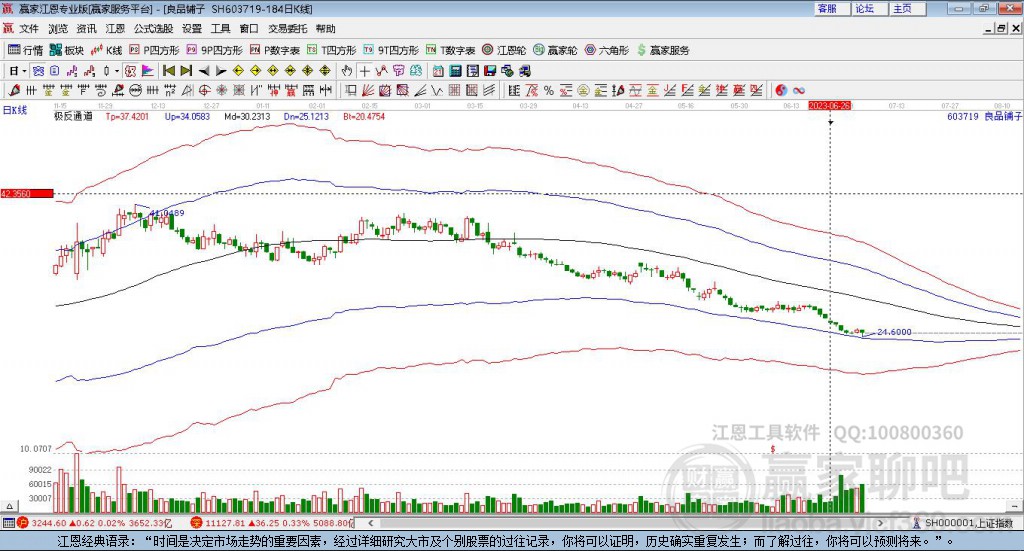Select the red target circle drawing tool
The height and width of the screenshot is (551, 1024).
click(x=204, y=90)
